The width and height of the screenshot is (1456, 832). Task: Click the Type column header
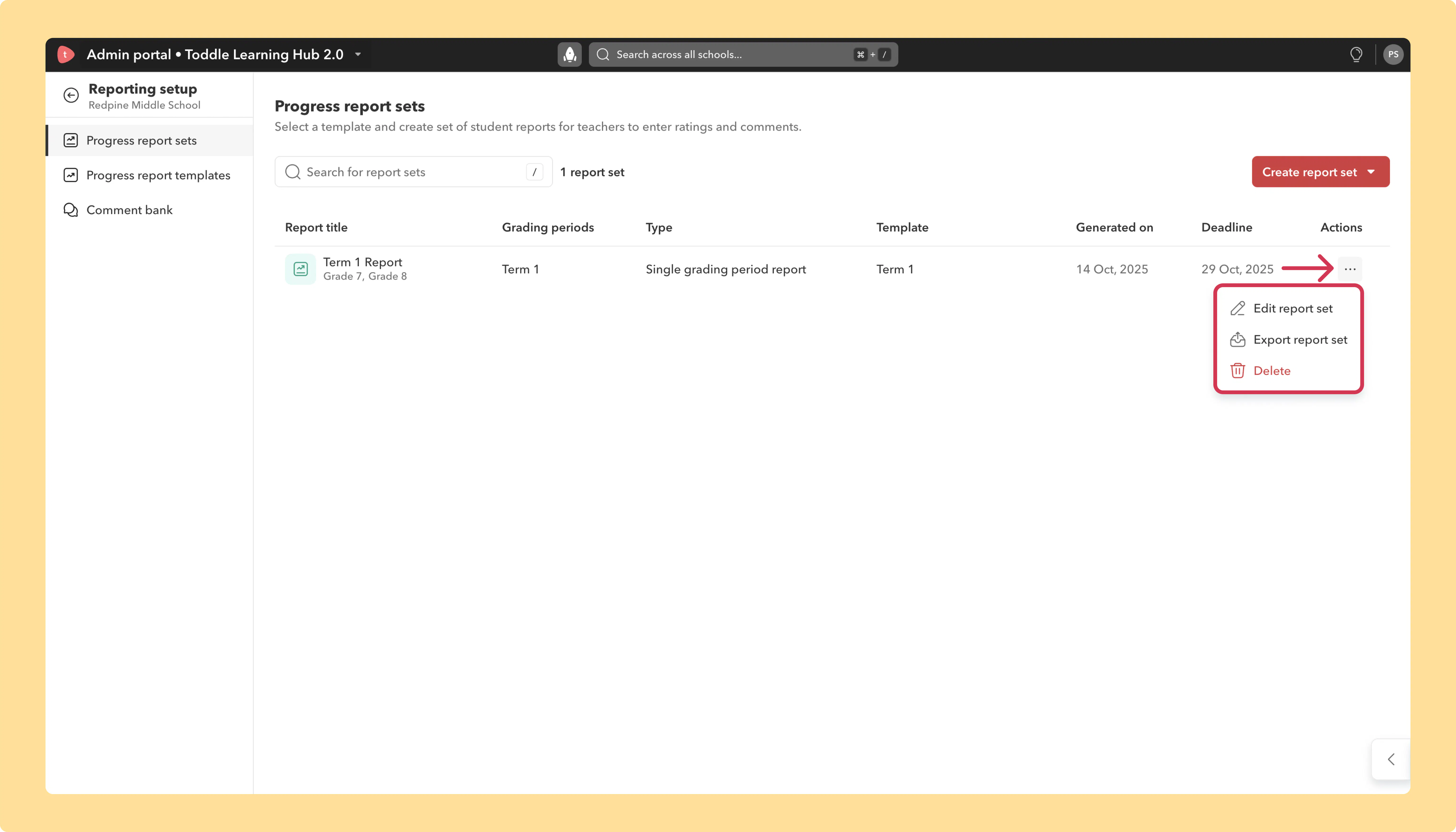(x=659, y=227)
